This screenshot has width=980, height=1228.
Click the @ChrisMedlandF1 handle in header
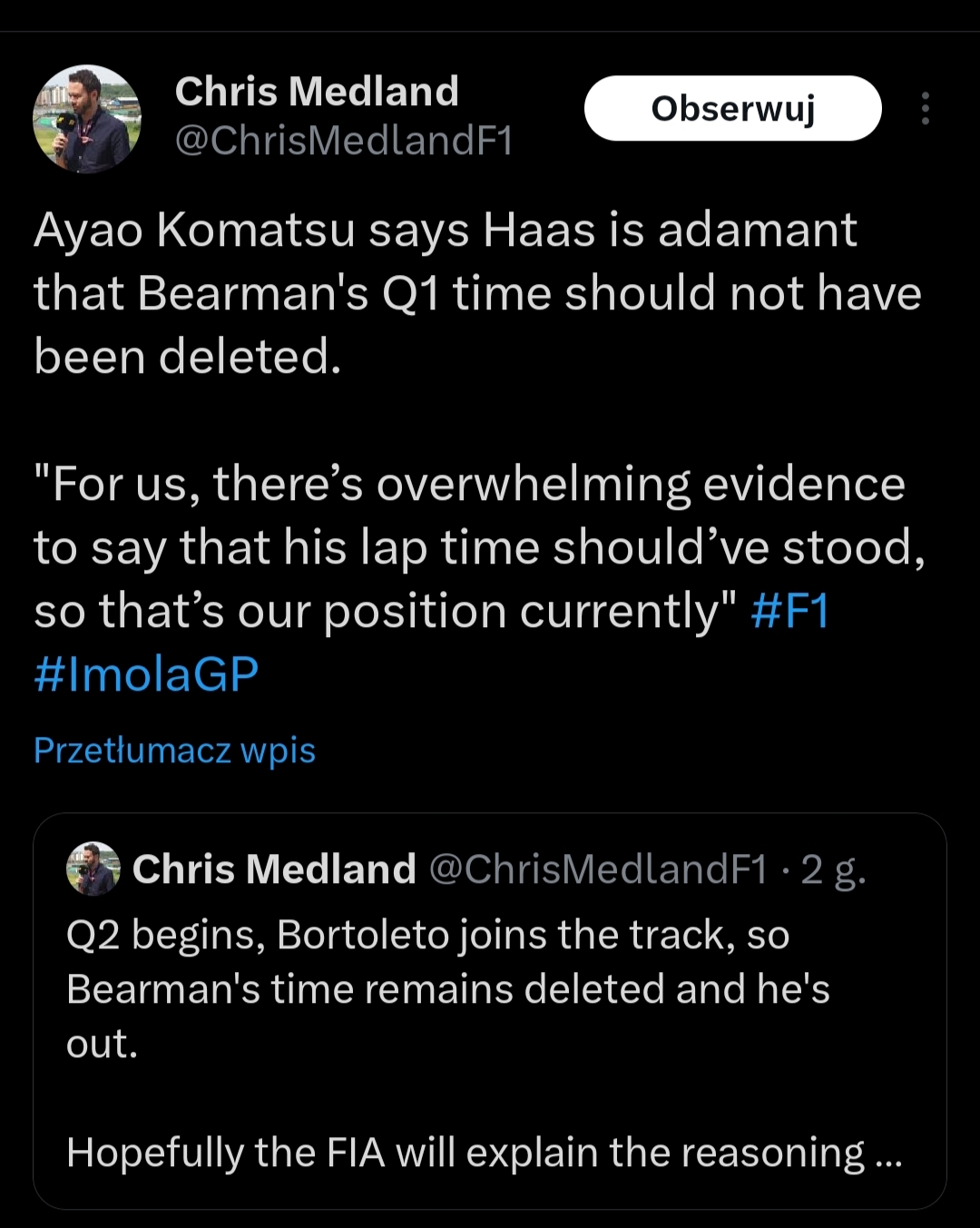point(344,140)
